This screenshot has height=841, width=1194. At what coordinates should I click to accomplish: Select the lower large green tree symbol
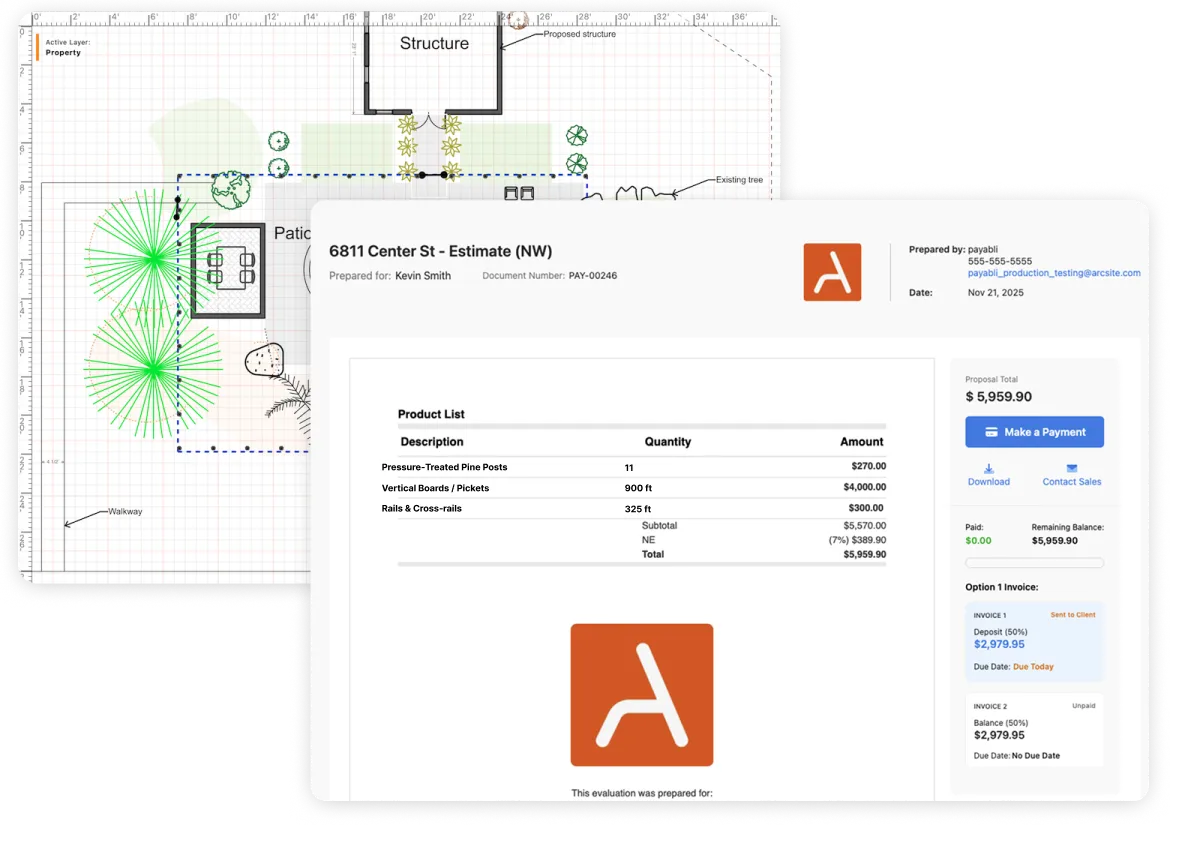(x=154, y=369)
